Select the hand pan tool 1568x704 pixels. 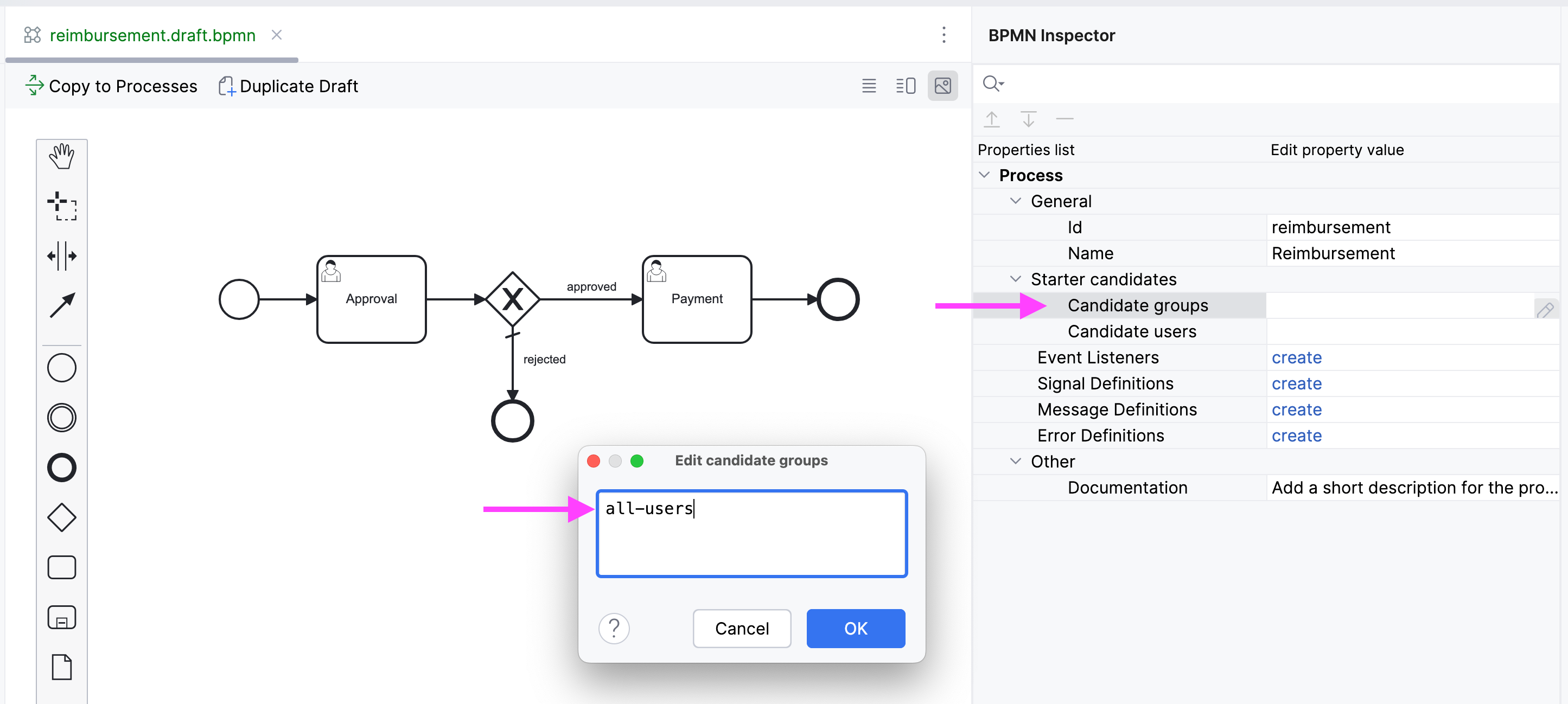coord(61,157)
